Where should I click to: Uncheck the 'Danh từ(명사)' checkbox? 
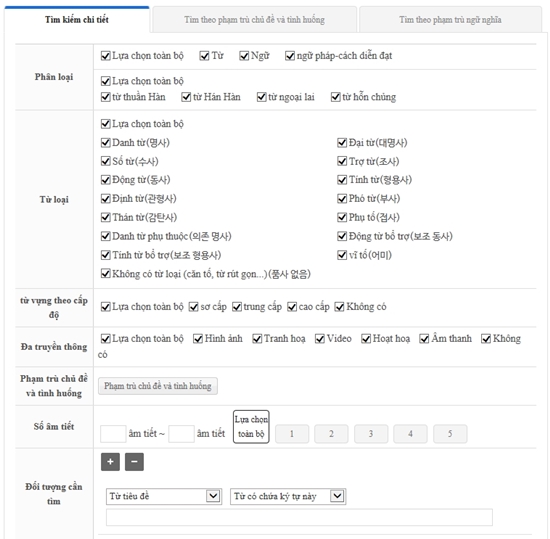click(x=106, y=143)
